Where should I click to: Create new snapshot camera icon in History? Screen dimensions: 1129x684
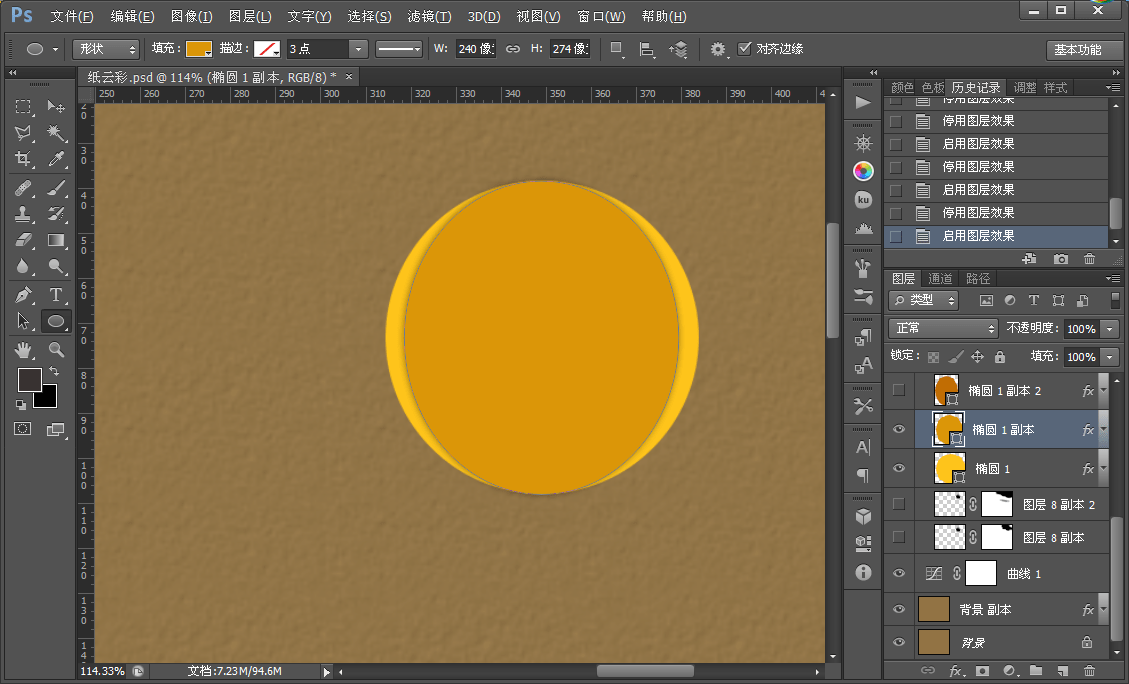click(1061, 258)
